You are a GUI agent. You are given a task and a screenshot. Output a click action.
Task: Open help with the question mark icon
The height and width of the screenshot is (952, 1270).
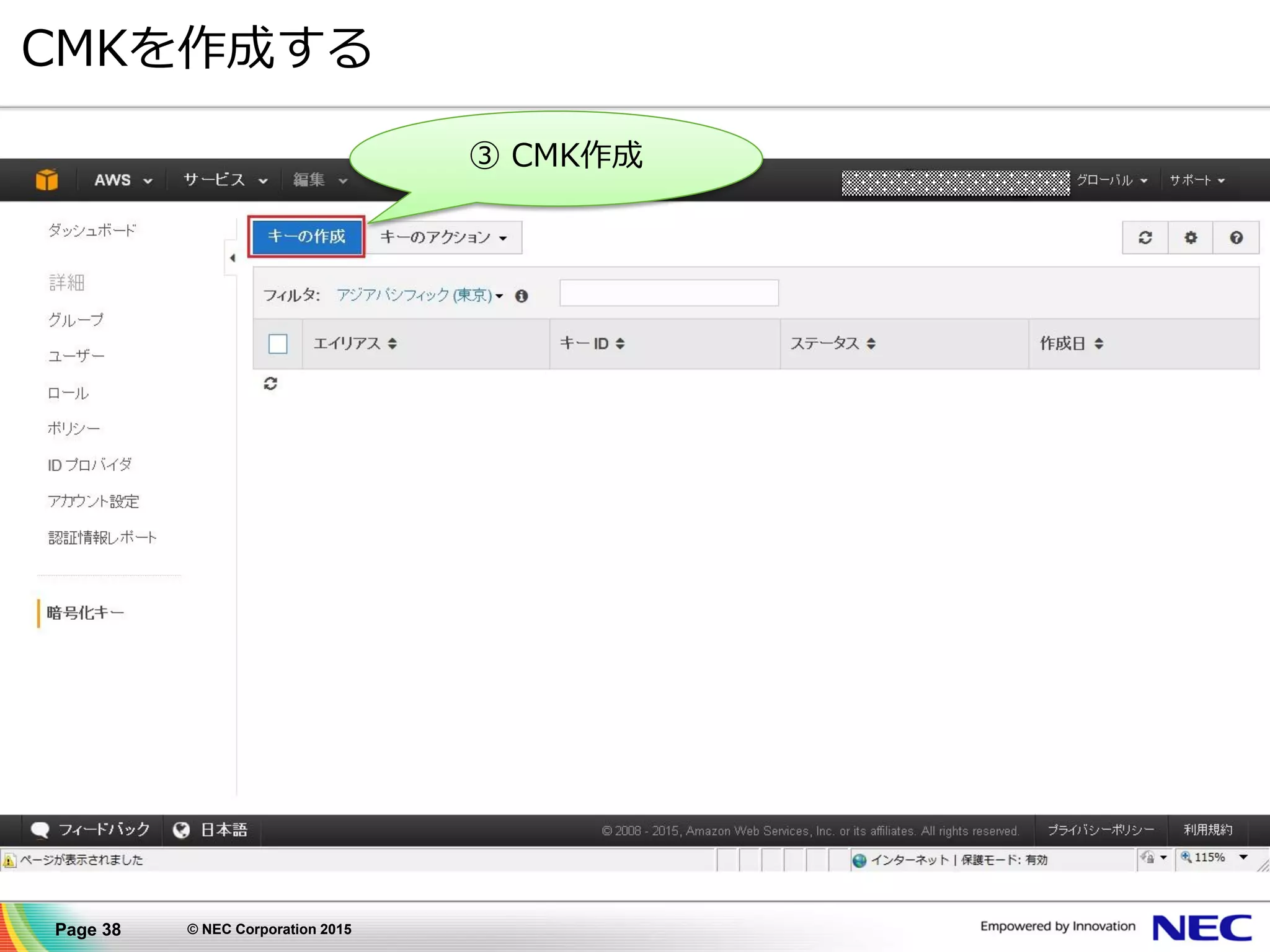(x=1236, y=237)
